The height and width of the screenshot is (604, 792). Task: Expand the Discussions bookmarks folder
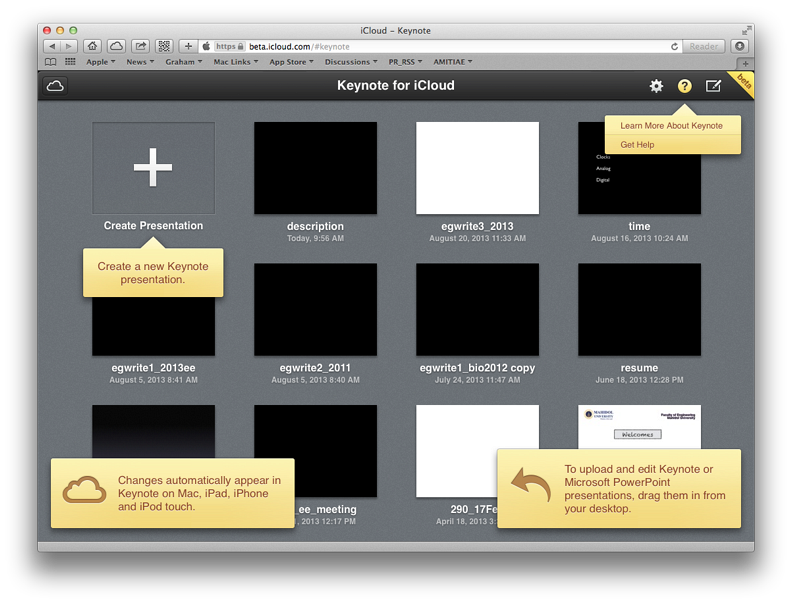point(351,62)
